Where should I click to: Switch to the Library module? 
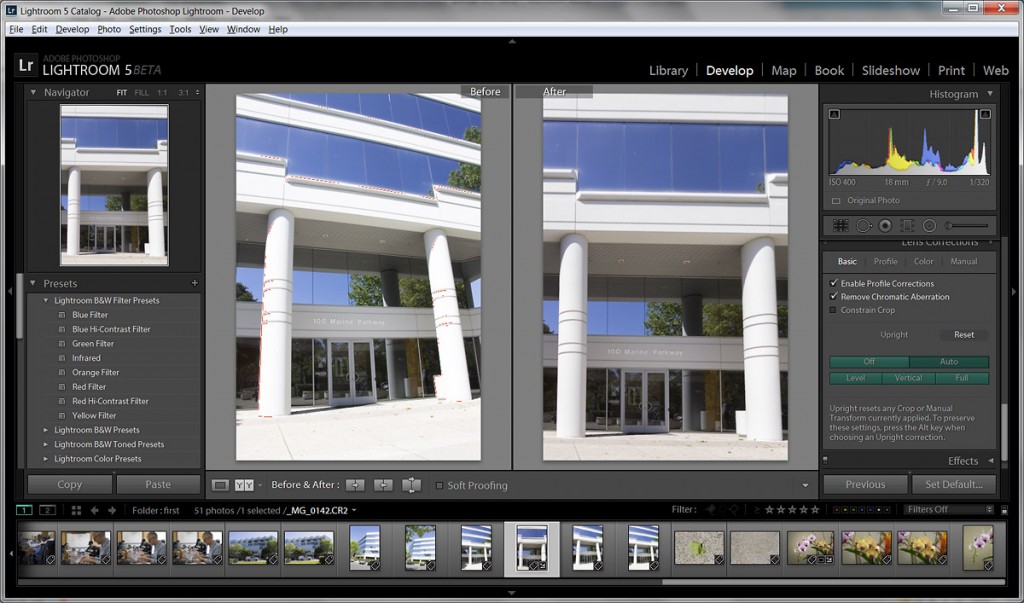[x=668, y=71]
